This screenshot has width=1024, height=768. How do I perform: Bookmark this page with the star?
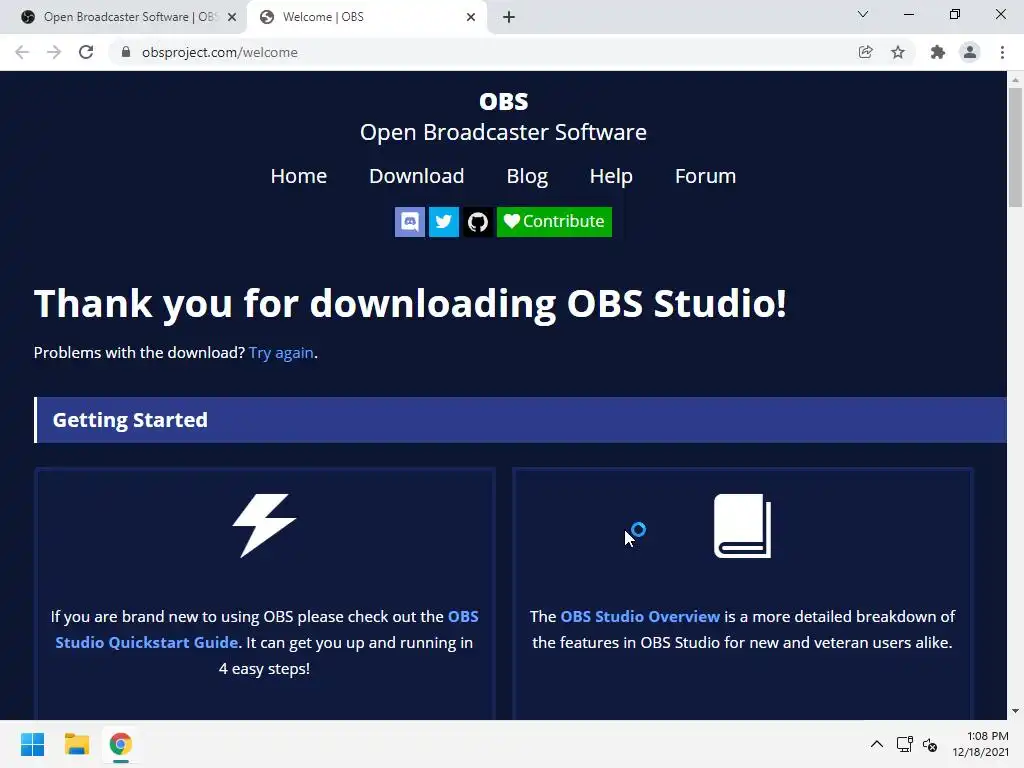(898, 52)
